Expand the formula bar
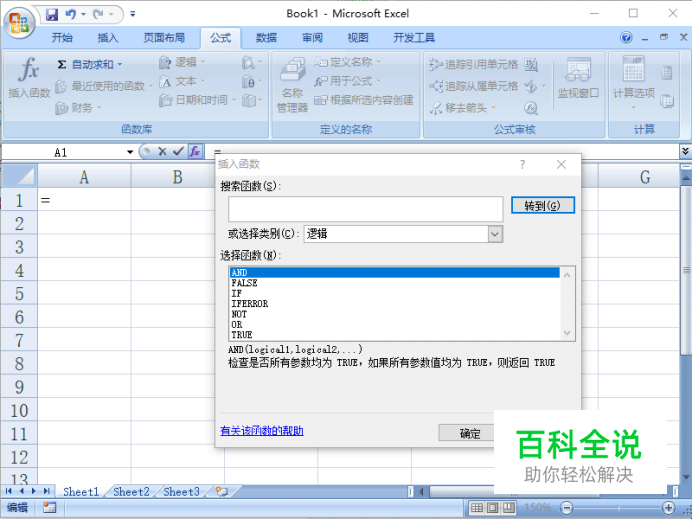Screen dimensions: 692x519 pyautogui.click(x=685, y=151)
